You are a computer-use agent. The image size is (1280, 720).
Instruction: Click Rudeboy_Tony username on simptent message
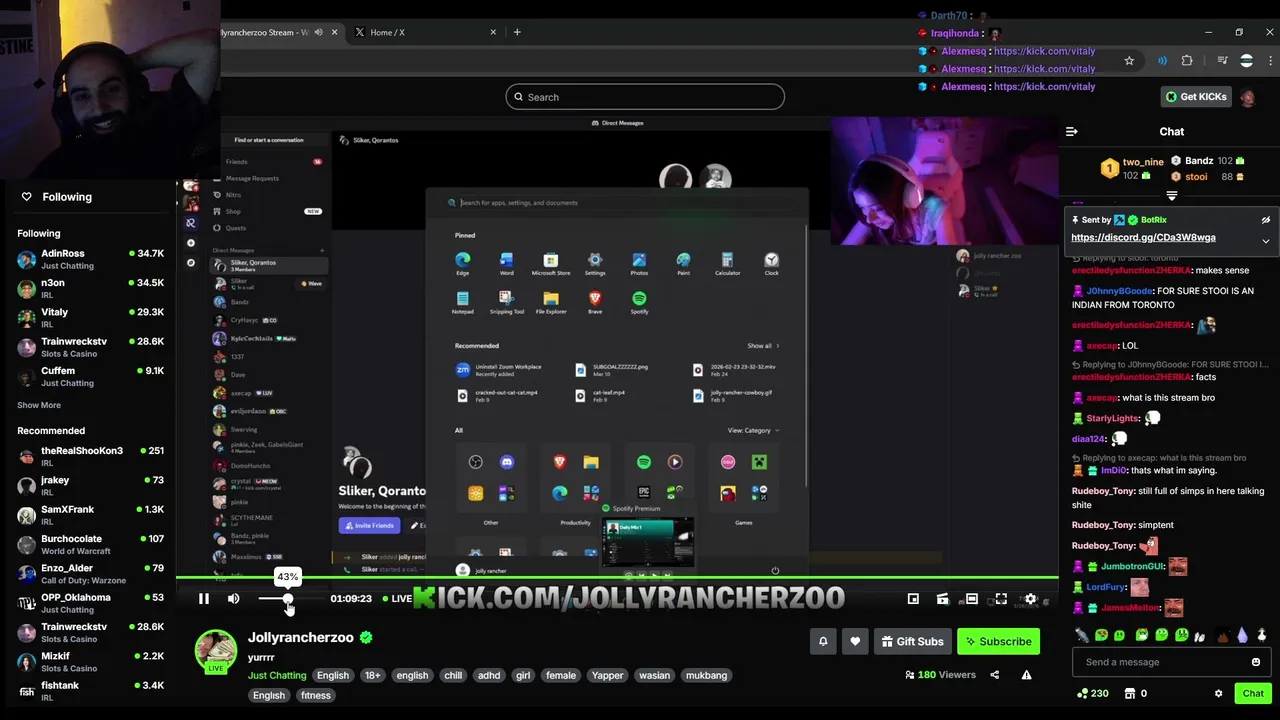point(1103,525)
